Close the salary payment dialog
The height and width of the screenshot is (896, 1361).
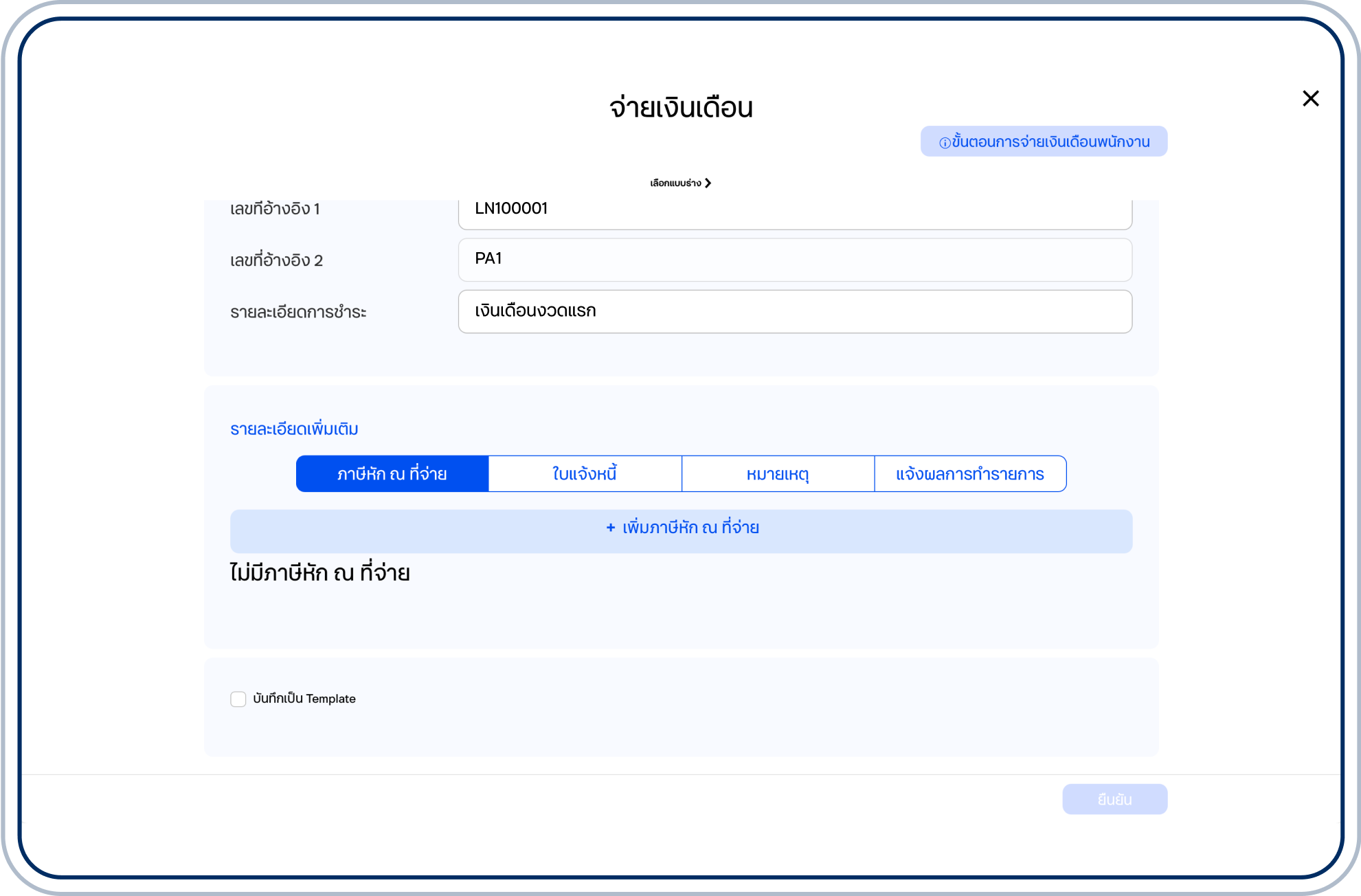pos(1310,99)
